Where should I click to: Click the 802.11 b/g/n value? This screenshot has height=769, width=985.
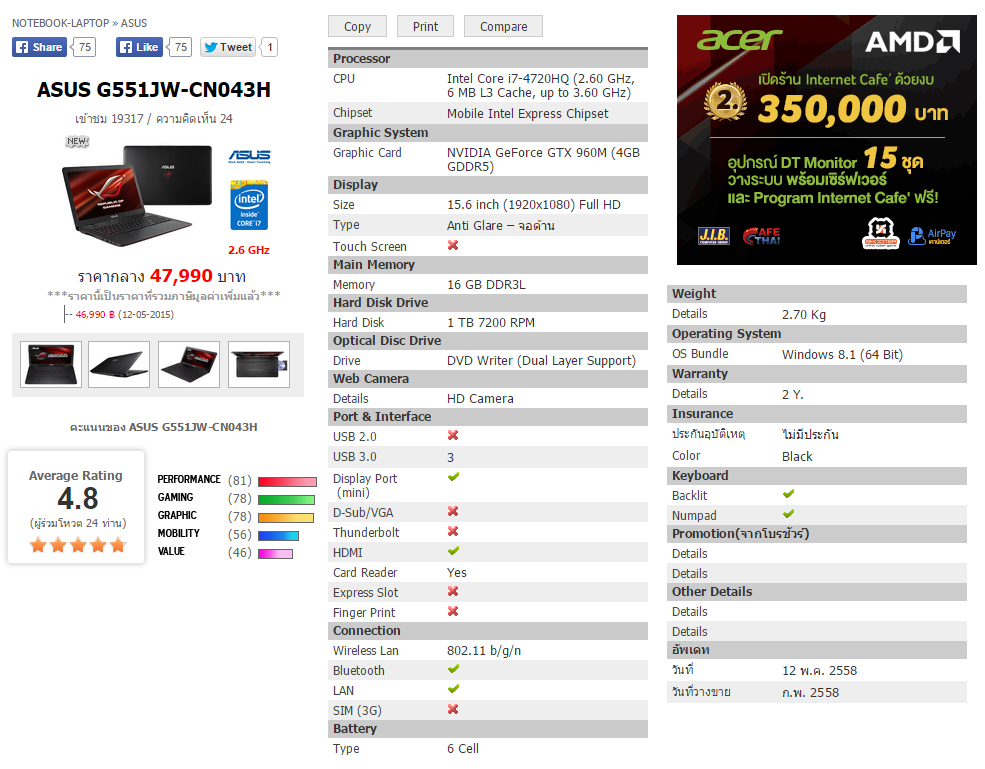click(x=484, y=650)
